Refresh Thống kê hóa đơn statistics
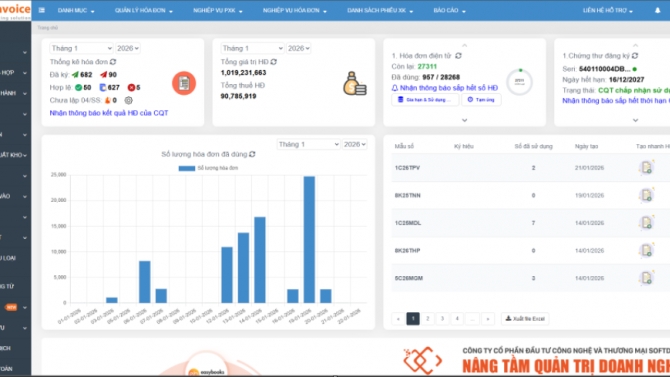 [113, 62]
